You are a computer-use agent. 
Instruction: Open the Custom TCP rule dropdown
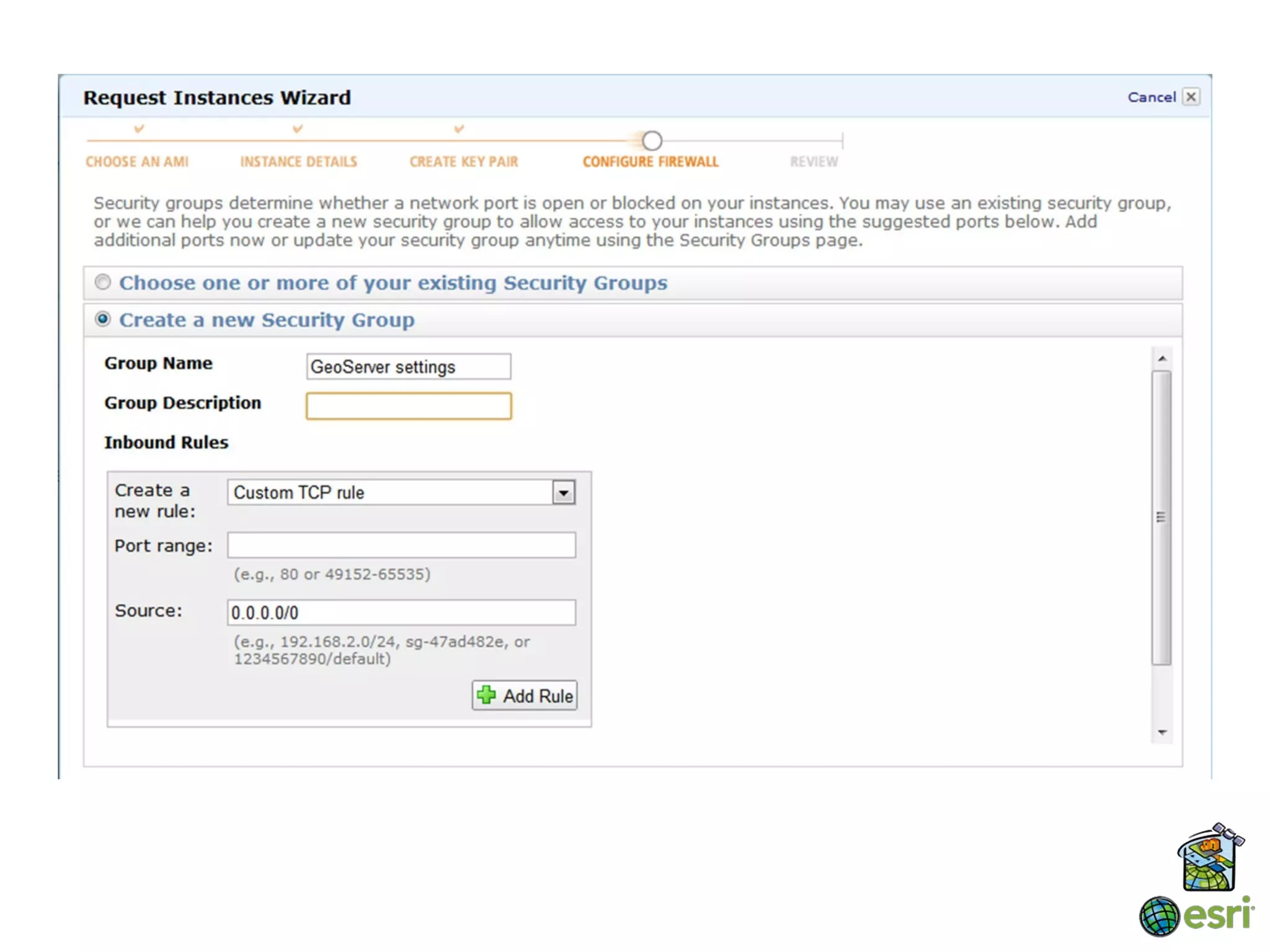391,493
